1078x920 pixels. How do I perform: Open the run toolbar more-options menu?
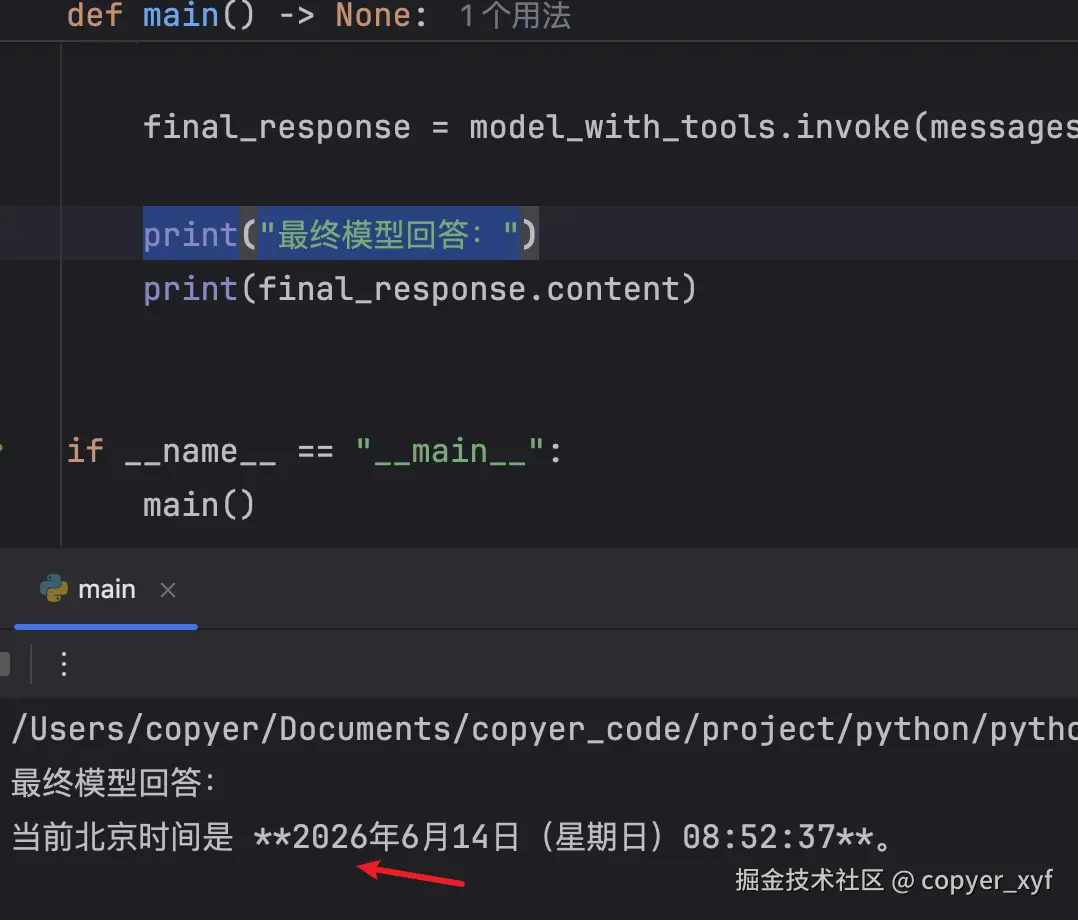pyautogui.click(x=64, y=664)
